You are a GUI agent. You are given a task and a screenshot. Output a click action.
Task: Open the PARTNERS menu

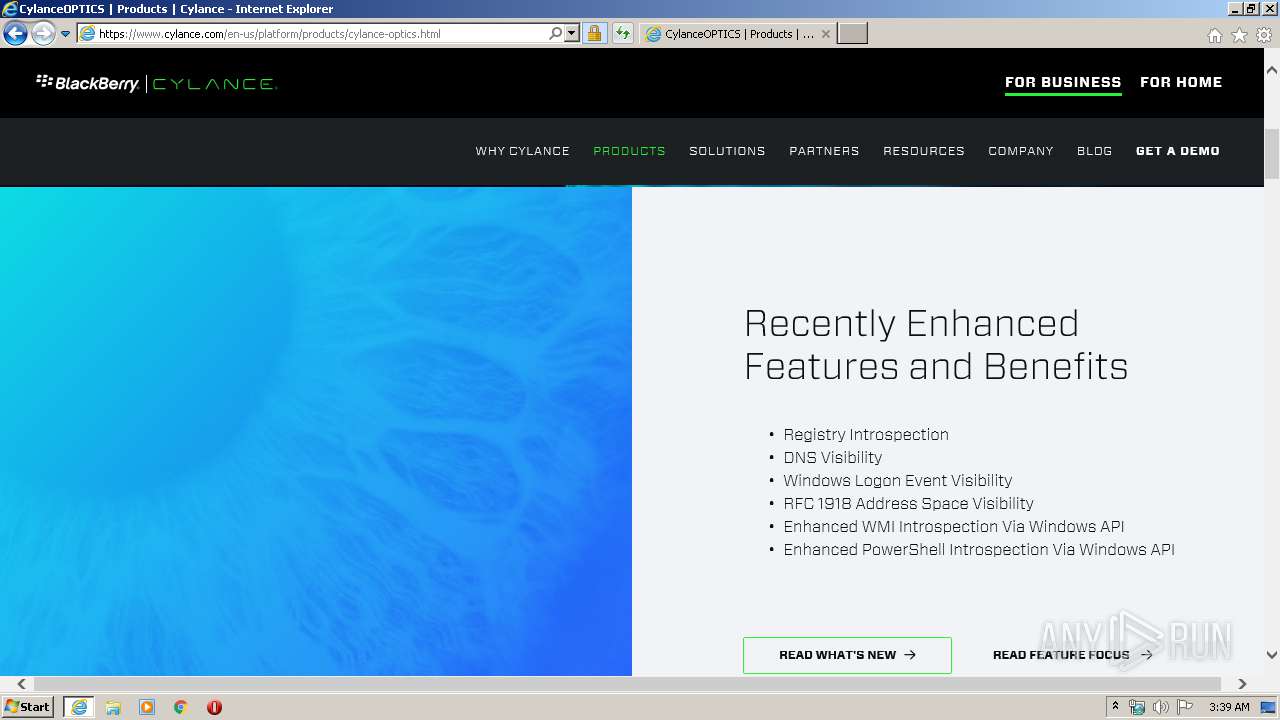(824, 151)
